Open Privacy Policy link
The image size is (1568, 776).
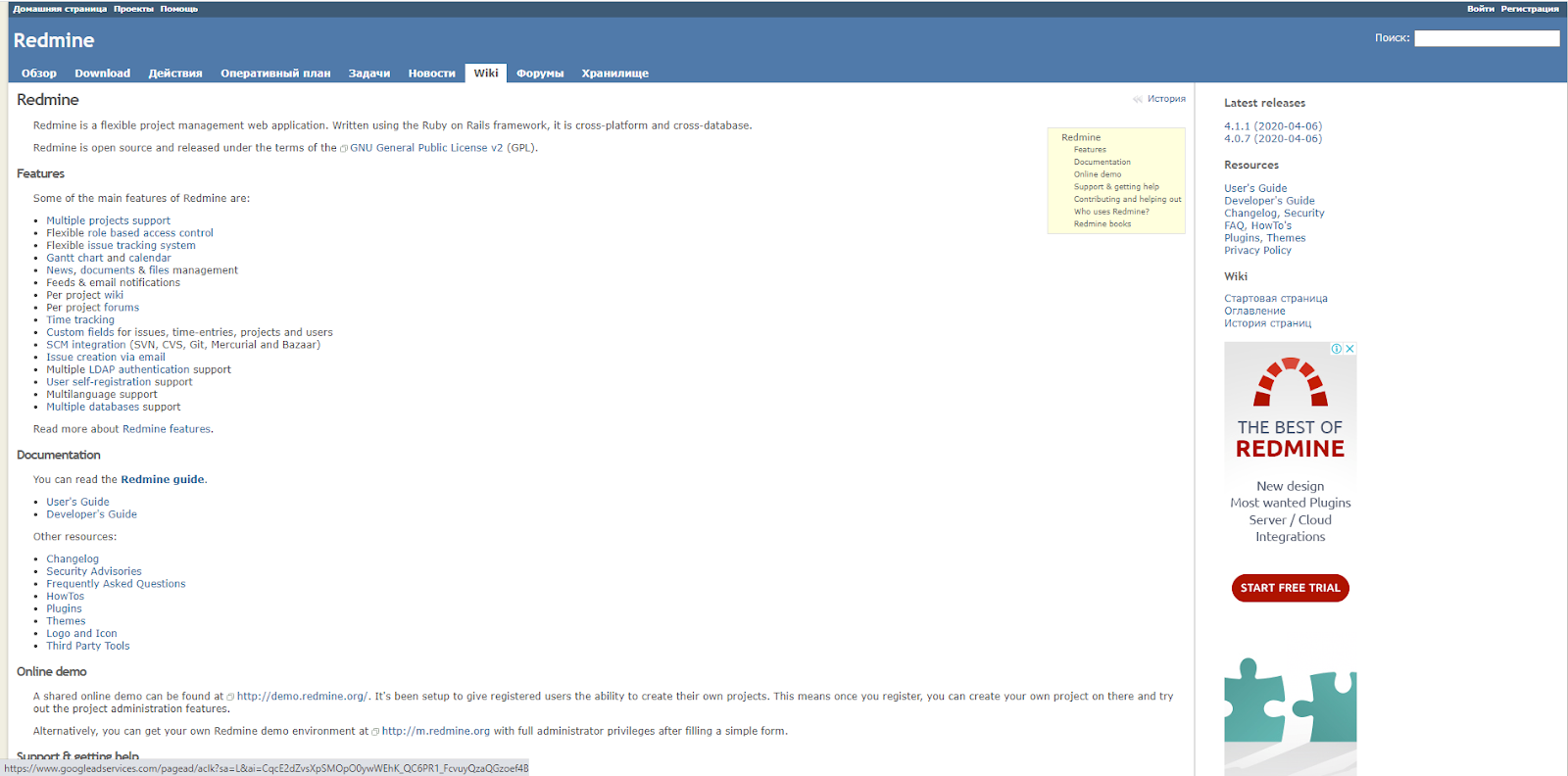pyautogui.click(x=1257, y=251)
